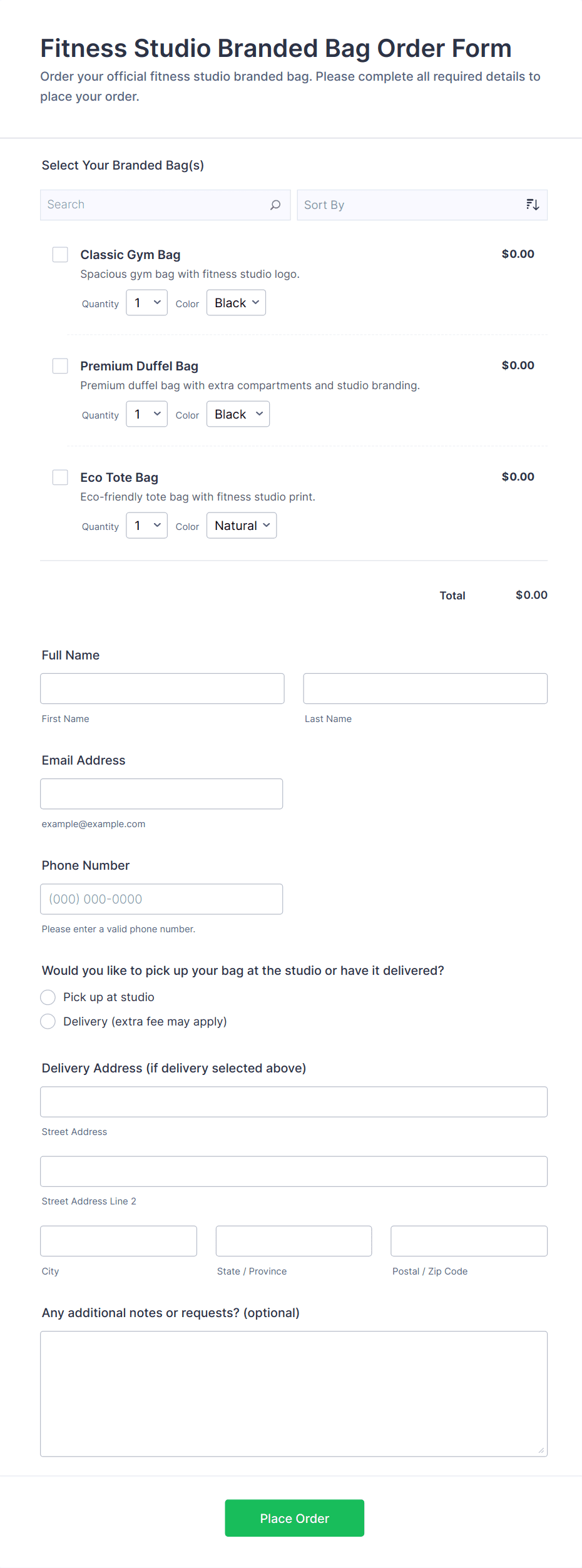Open Classic Gym Bag quantity dropdown
Screen dimensions: 582x1568
pyautogui.click(x=146, y=303)
